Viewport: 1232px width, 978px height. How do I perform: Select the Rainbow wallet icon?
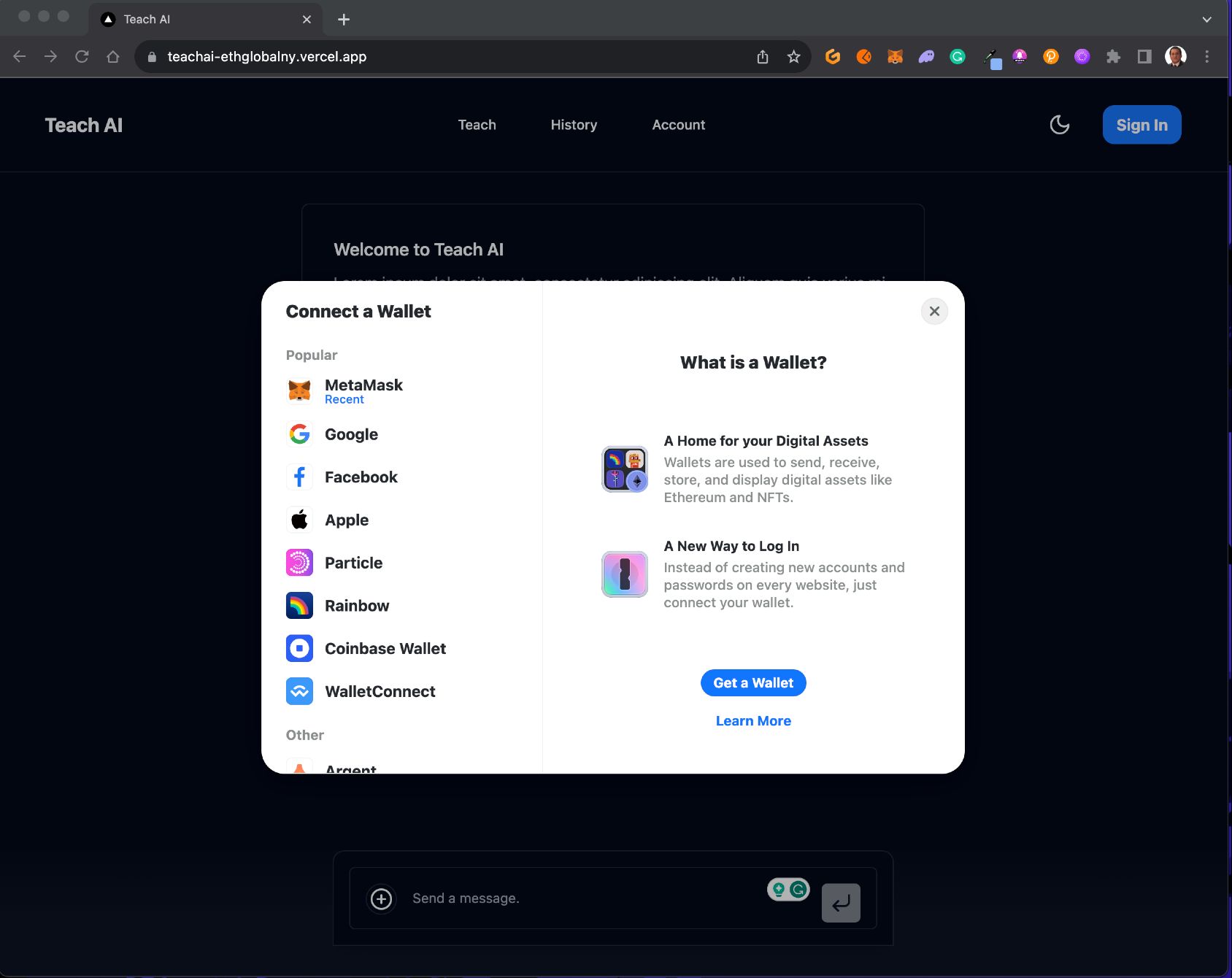[x=299, y=606]
